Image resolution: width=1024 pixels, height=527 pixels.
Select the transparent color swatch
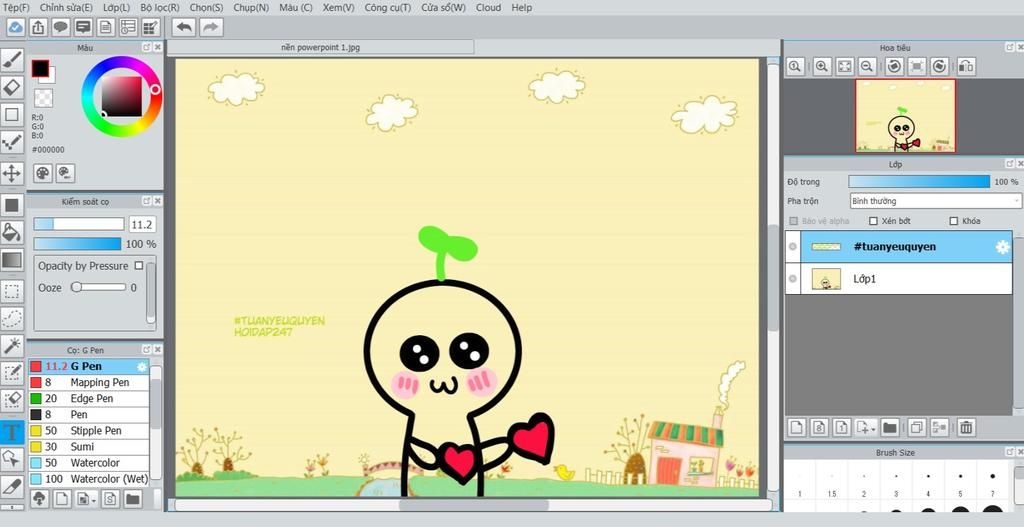point(43,98)
